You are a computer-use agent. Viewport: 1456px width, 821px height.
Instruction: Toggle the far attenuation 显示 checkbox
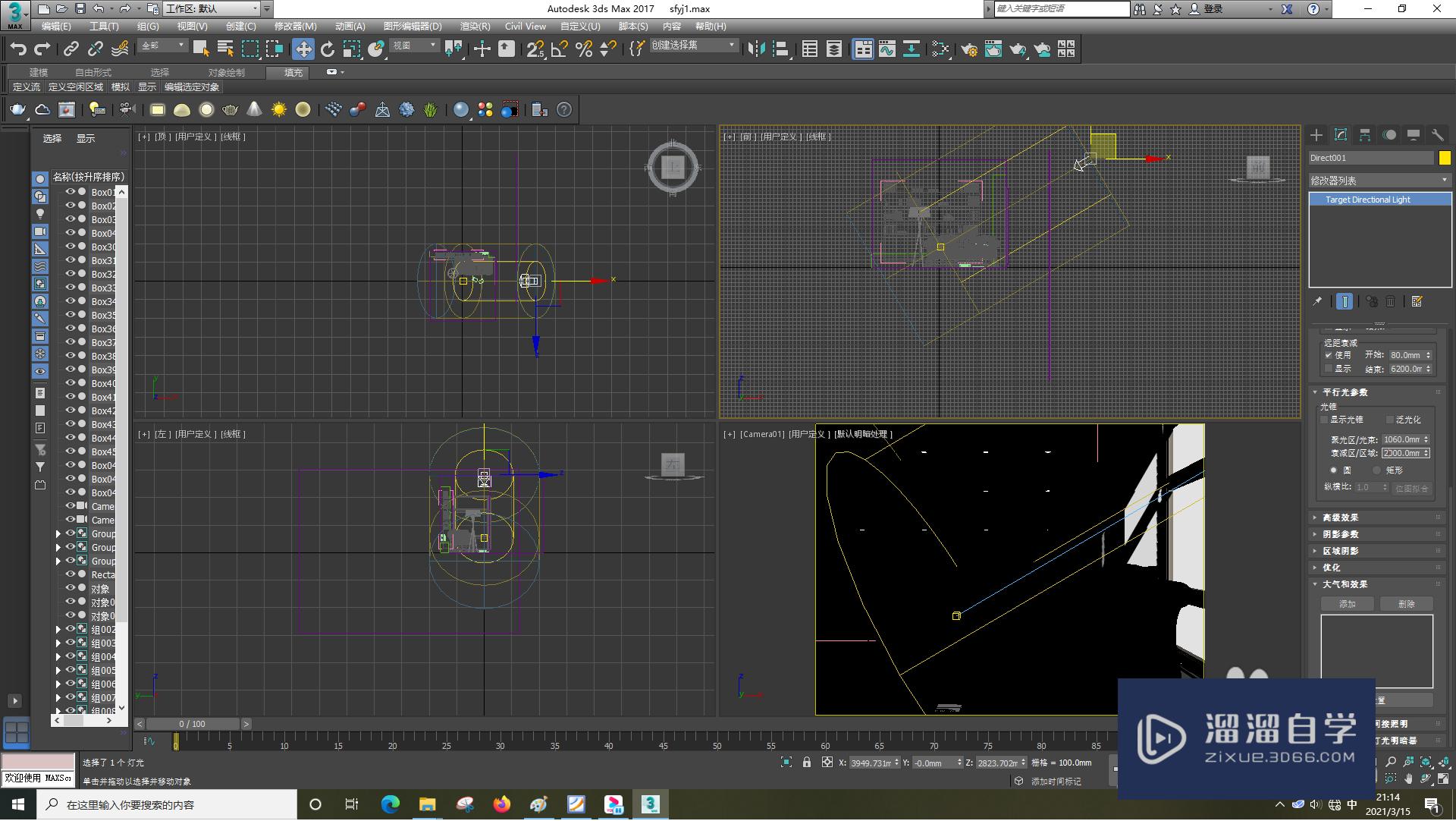(1329, 369)
